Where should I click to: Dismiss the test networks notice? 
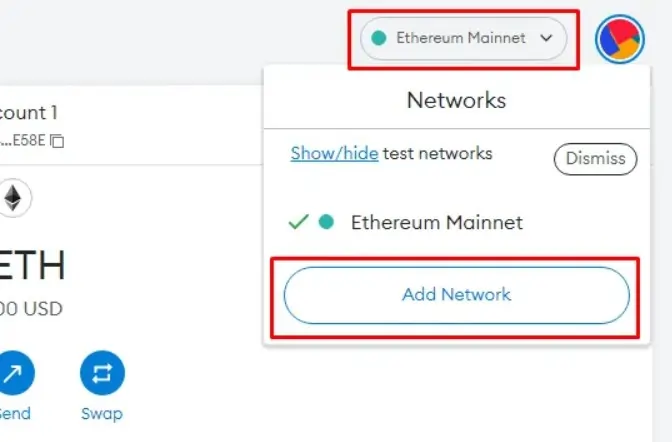(x=595, y=159)
